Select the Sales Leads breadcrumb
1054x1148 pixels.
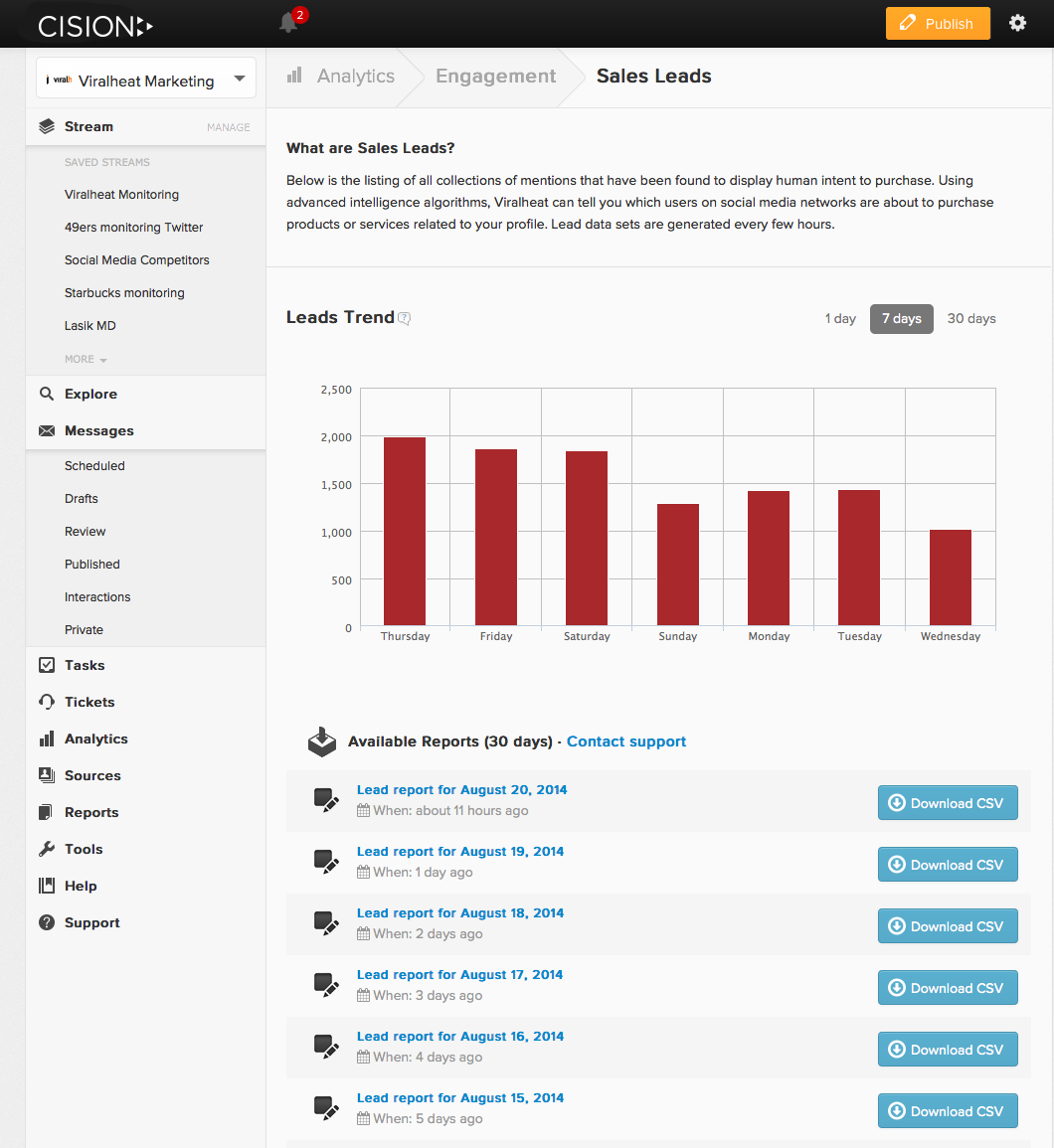(x=653, y=76)
